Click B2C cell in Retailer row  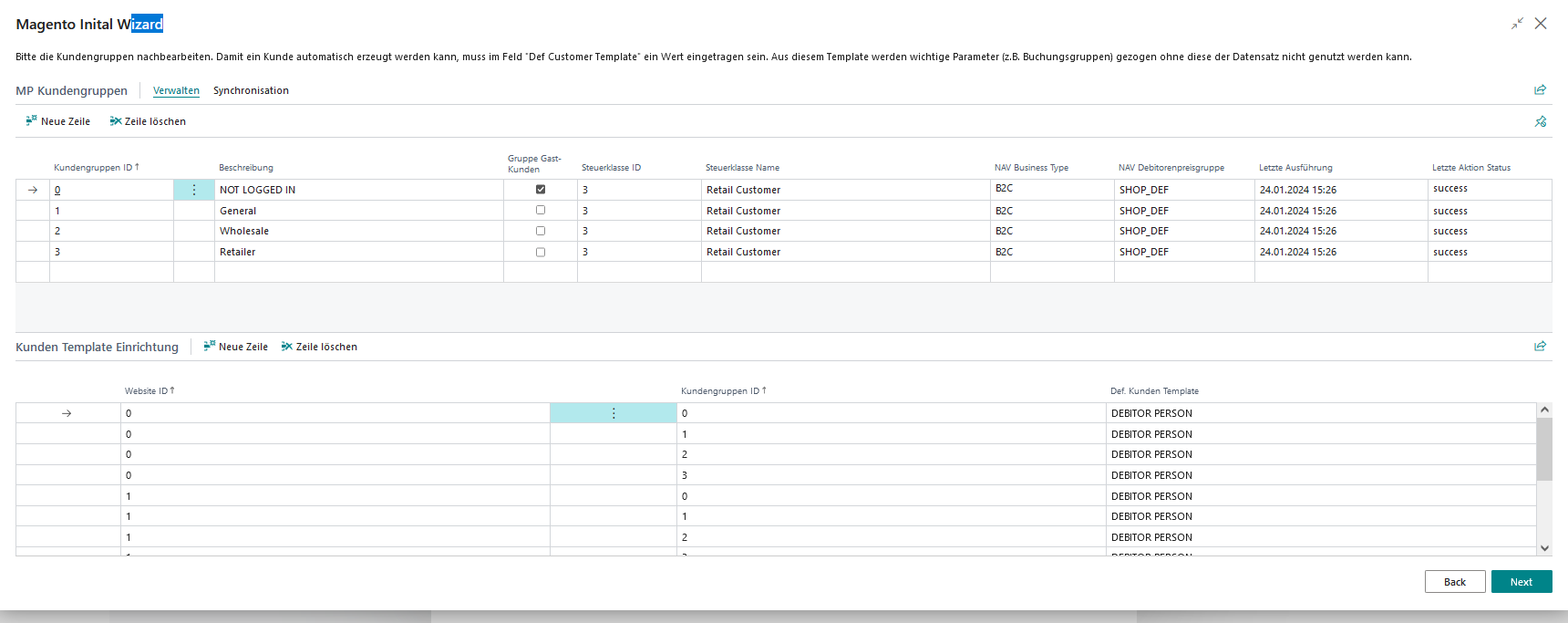[1052, 252]
